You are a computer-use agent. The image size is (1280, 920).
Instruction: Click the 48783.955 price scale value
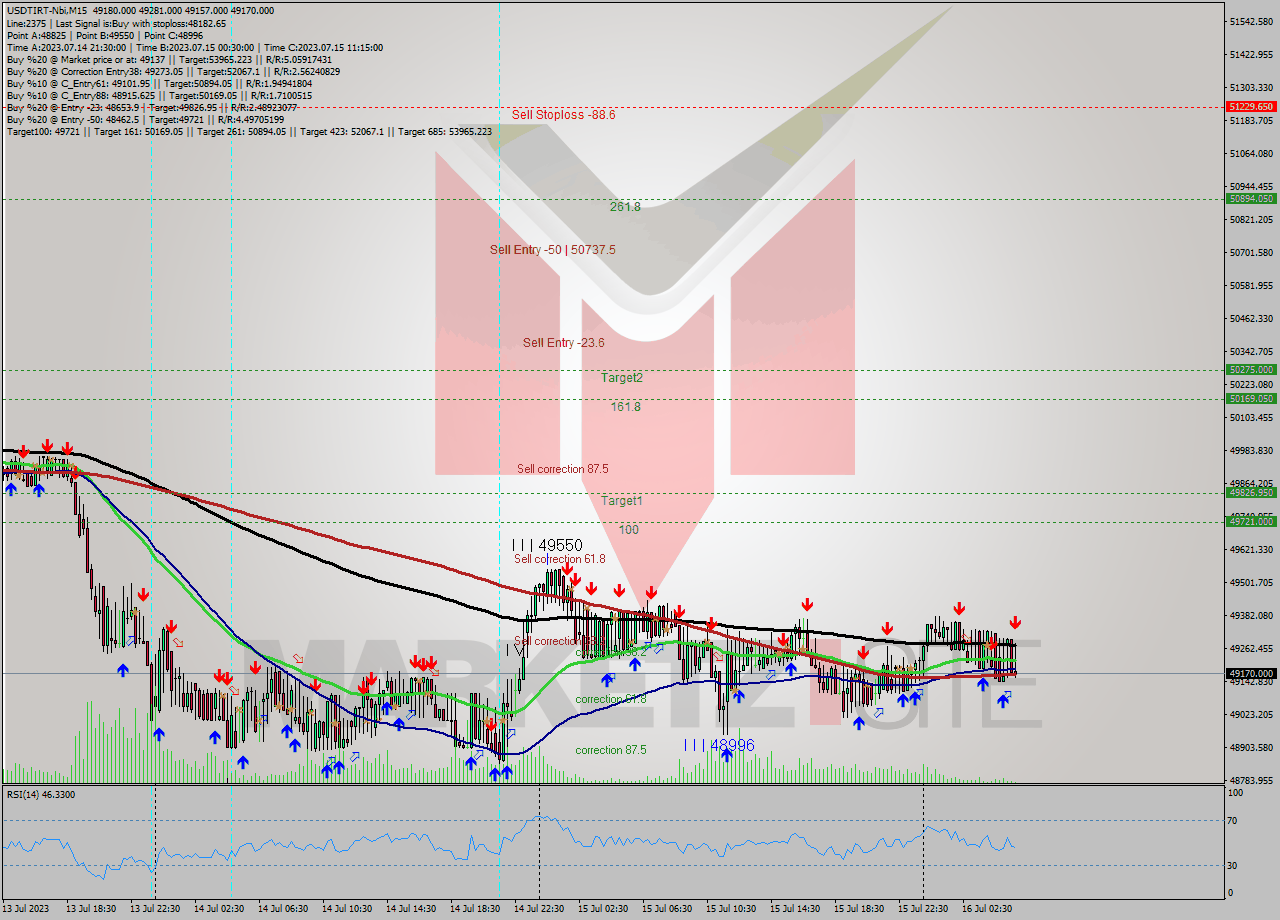[x=1251, y=780]
